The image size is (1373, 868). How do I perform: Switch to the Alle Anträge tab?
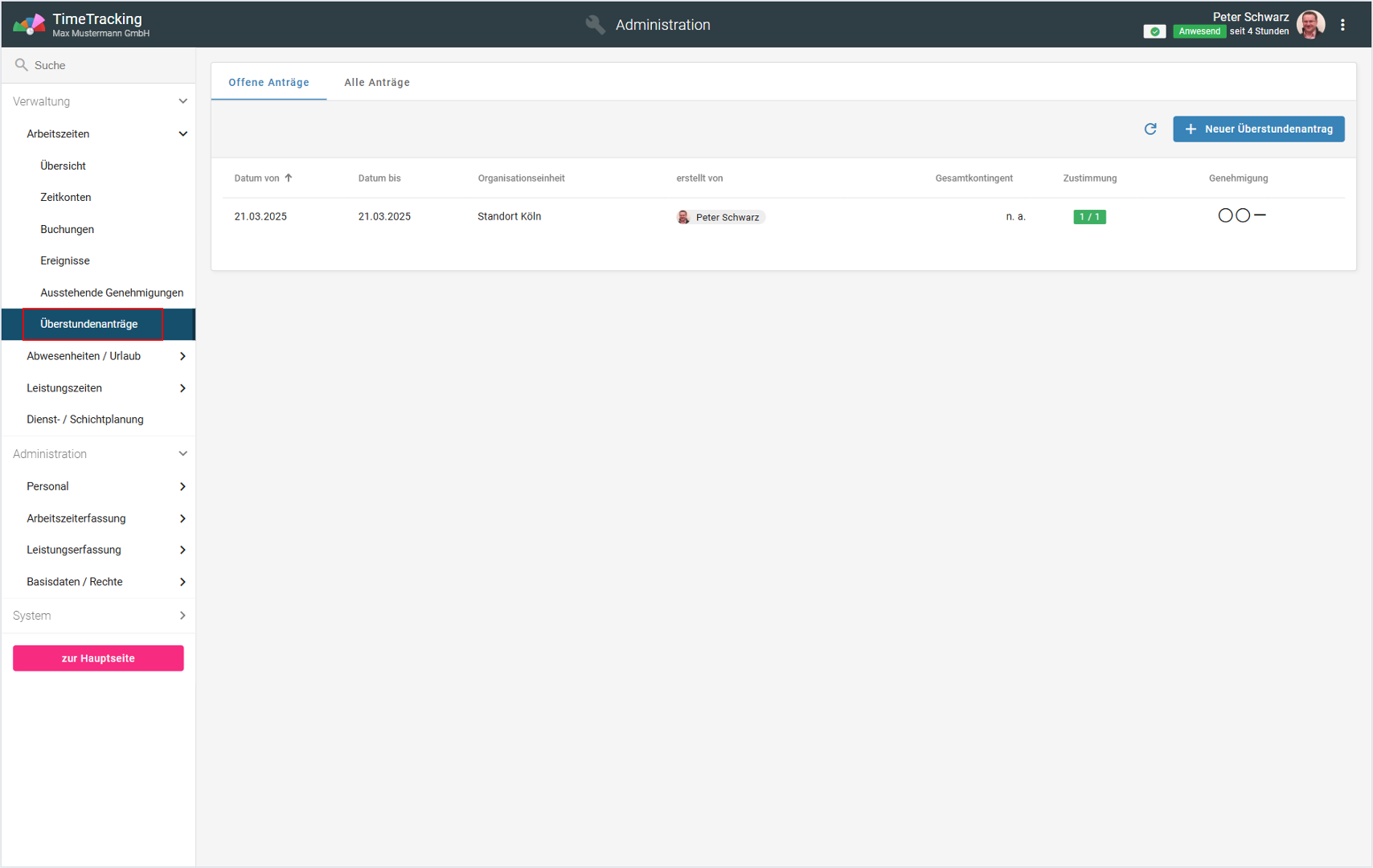pyautogui.click(x=377, y=82)
